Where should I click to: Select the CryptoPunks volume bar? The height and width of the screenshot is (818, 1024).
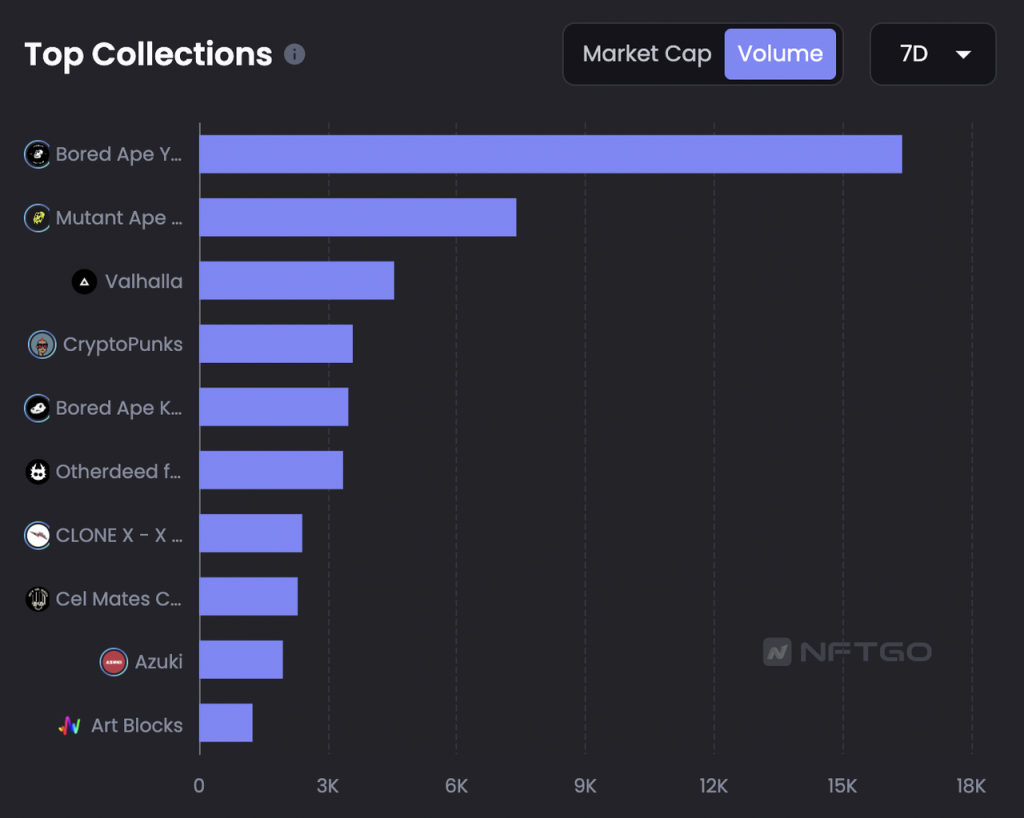coord(276,343)
